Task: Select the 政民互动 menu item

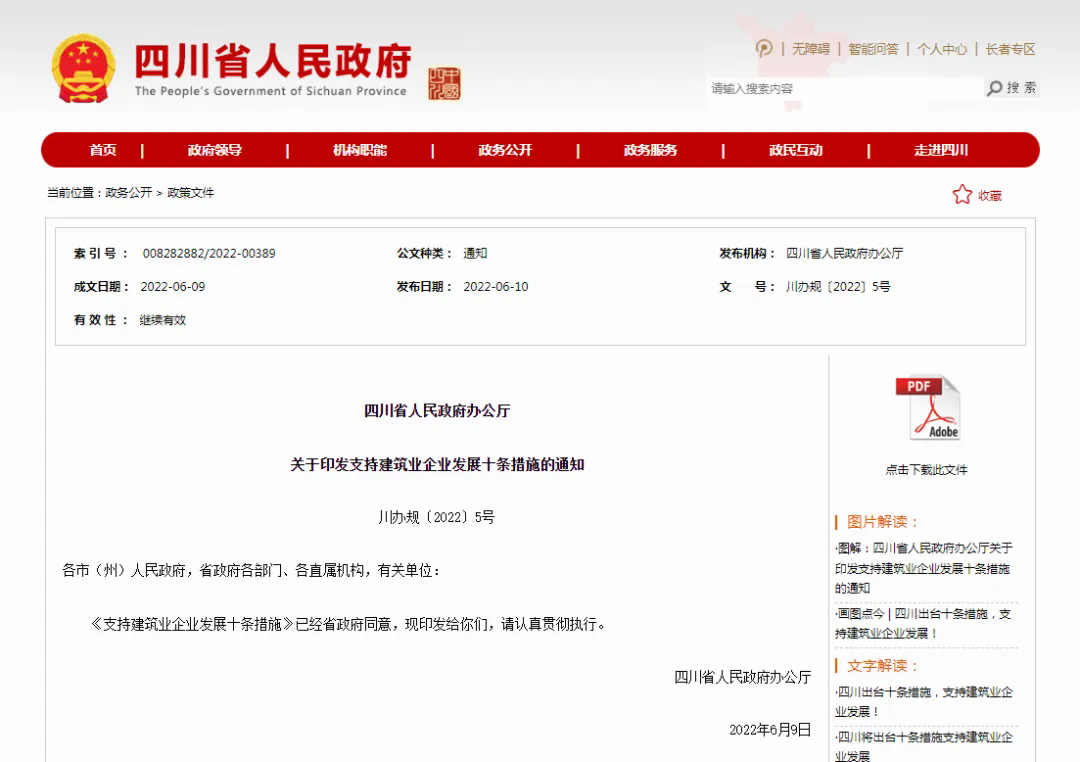Action: coord(796,150)
